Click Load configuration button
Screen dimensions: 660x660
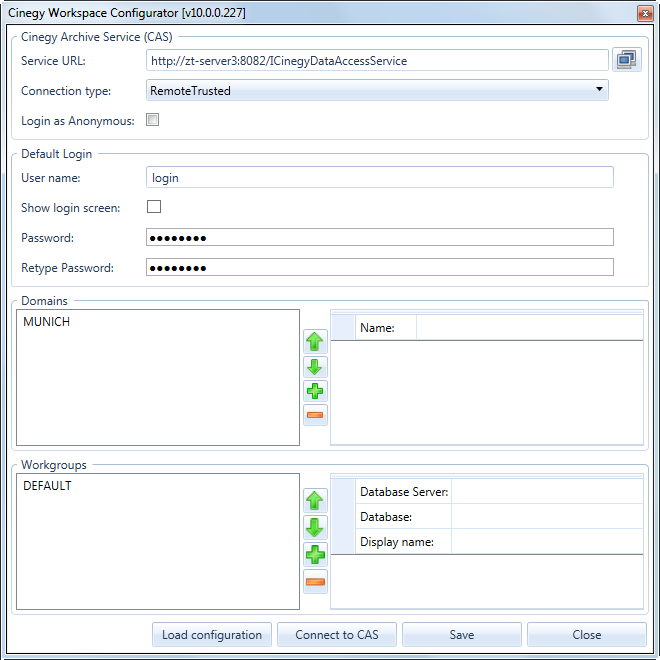click(212, 634)
